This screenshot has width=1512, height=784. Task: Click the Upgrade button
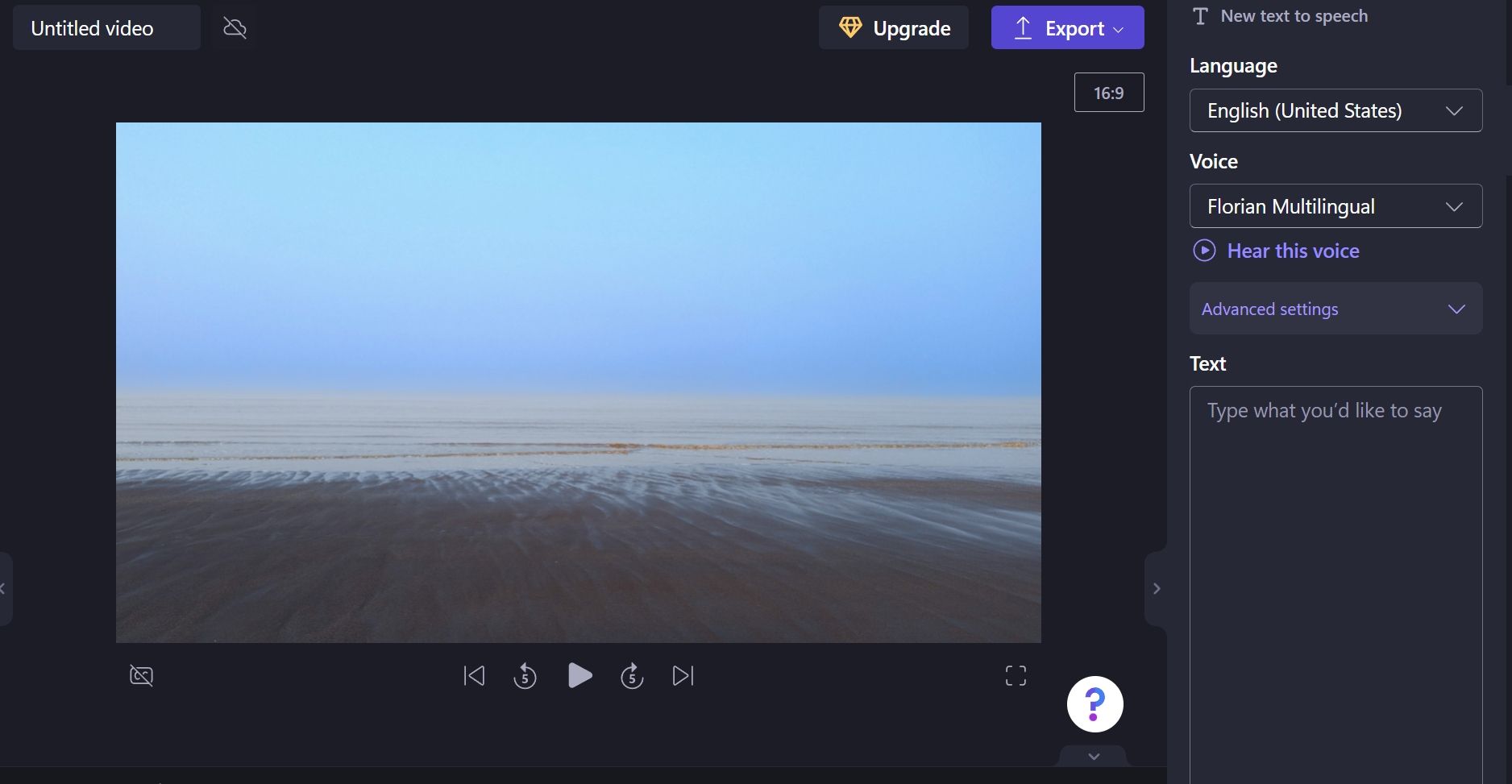pos(893,27)
